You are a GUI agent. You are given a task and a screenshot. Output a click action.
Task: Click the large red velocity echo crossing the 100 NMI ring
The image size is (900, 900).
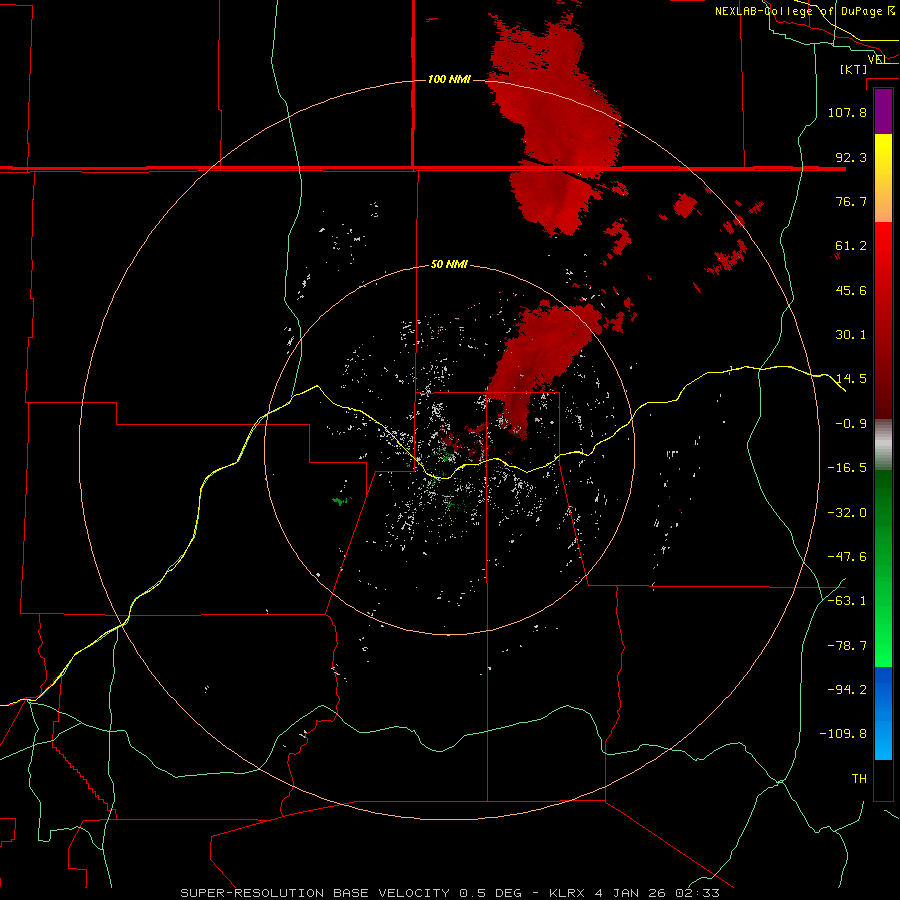556,123
